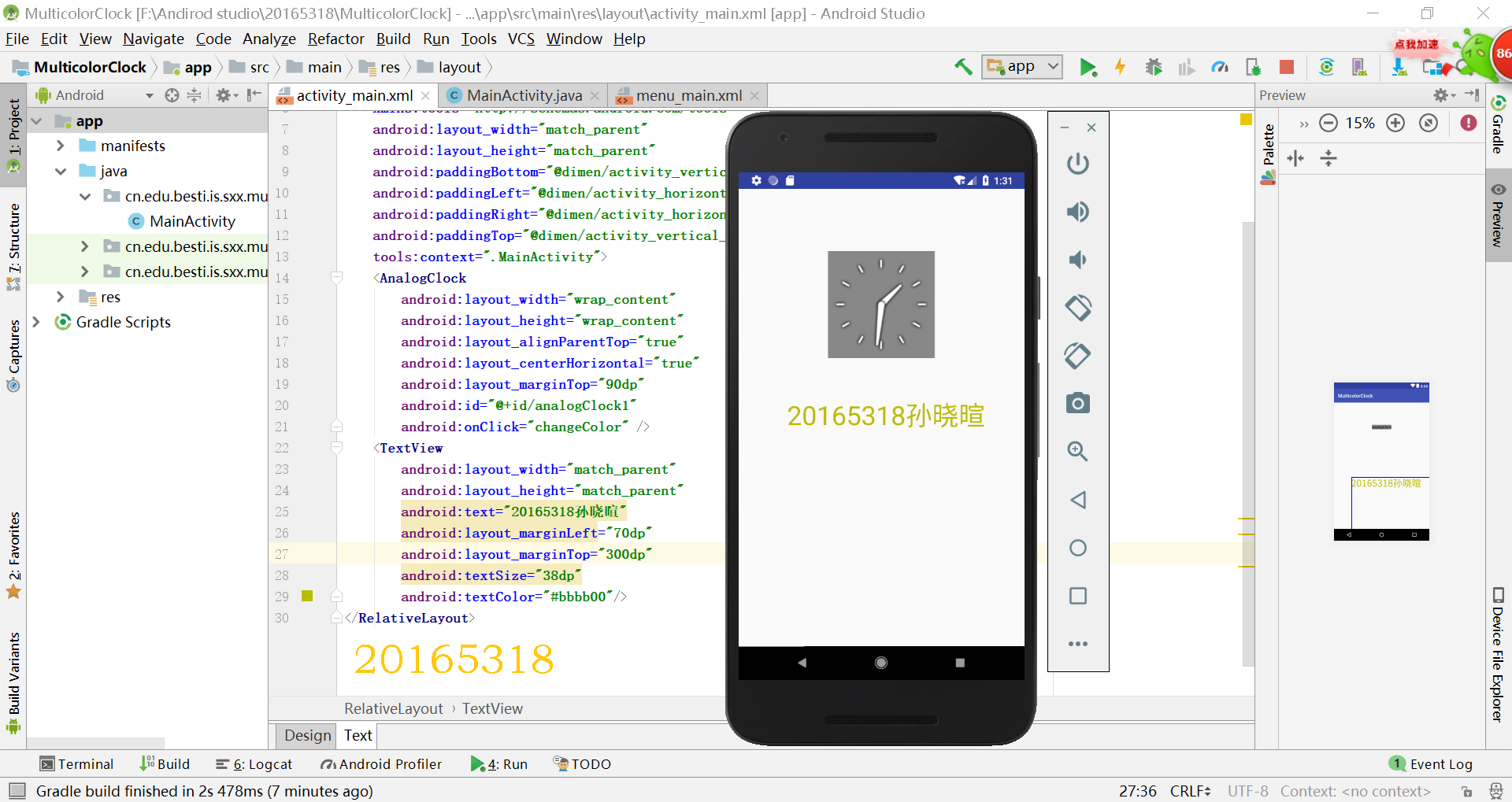Viewport: 1512px width, 802px height.
Task: Open the 6: Logcat tool window
Action: pos(254,764)
